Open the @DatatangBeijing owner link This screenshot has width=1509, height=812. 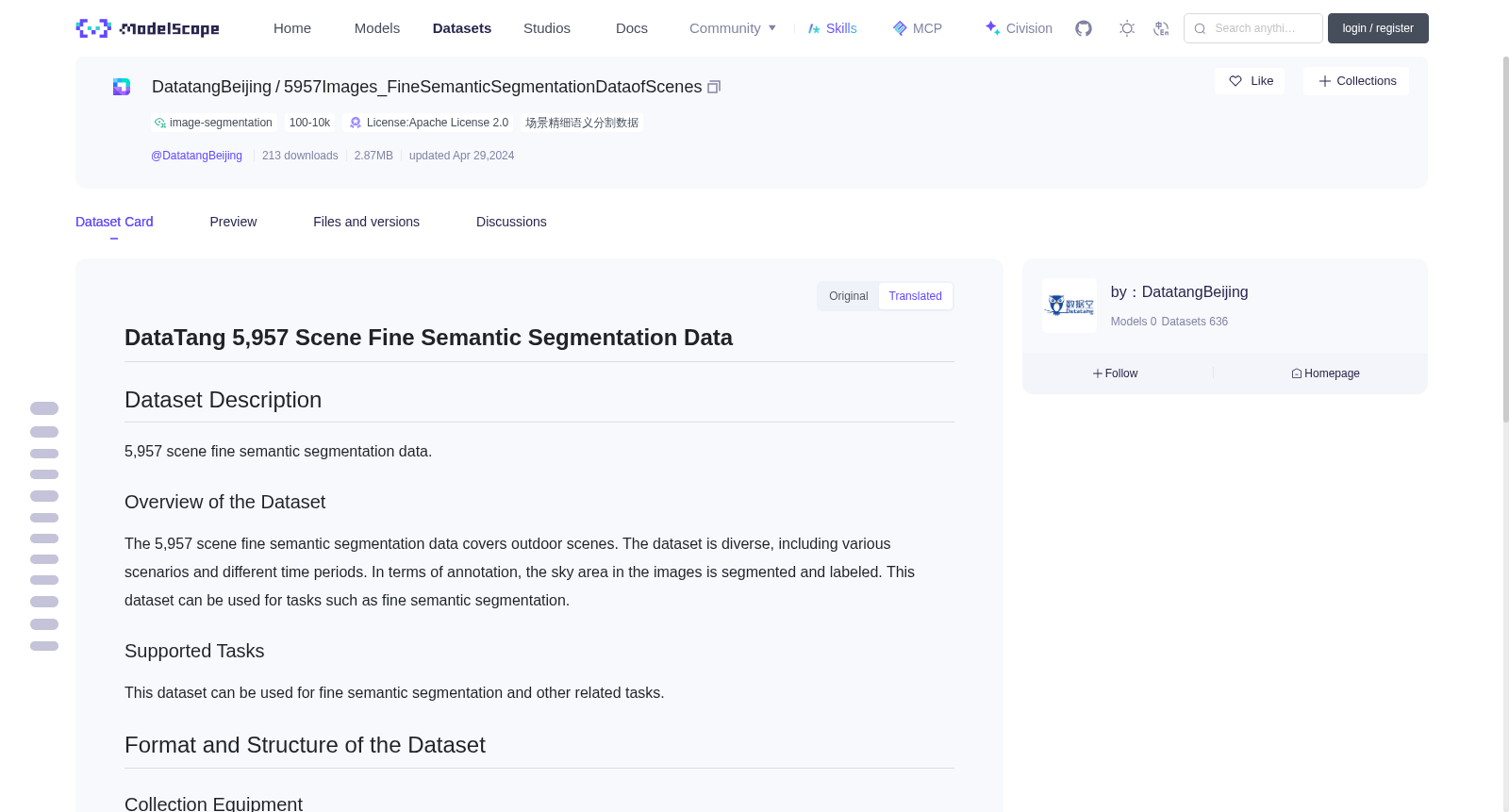point(196,156)
